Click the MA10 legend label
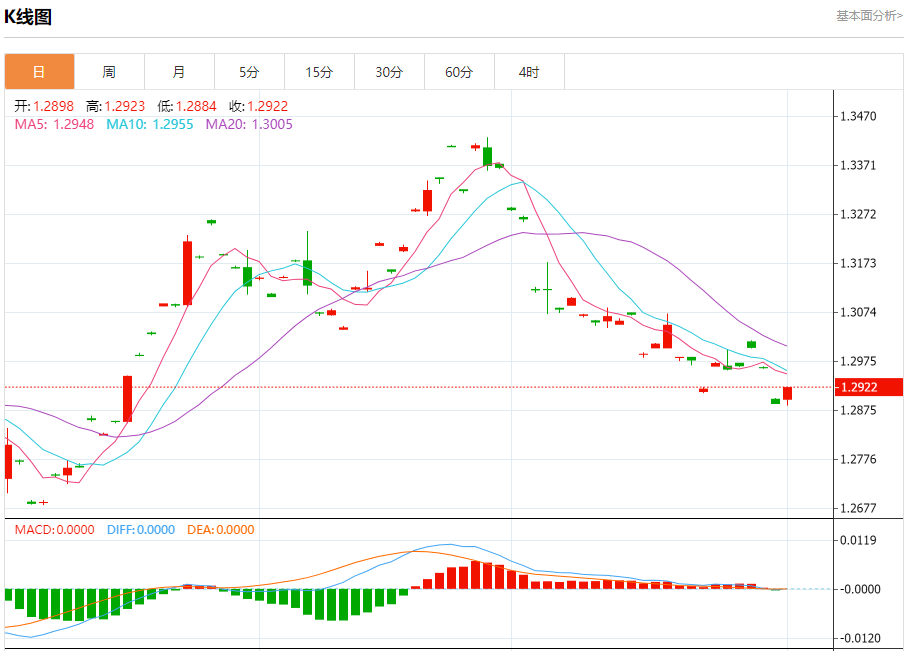Screen dimensions: 911x651 click(x=149, y=124)
